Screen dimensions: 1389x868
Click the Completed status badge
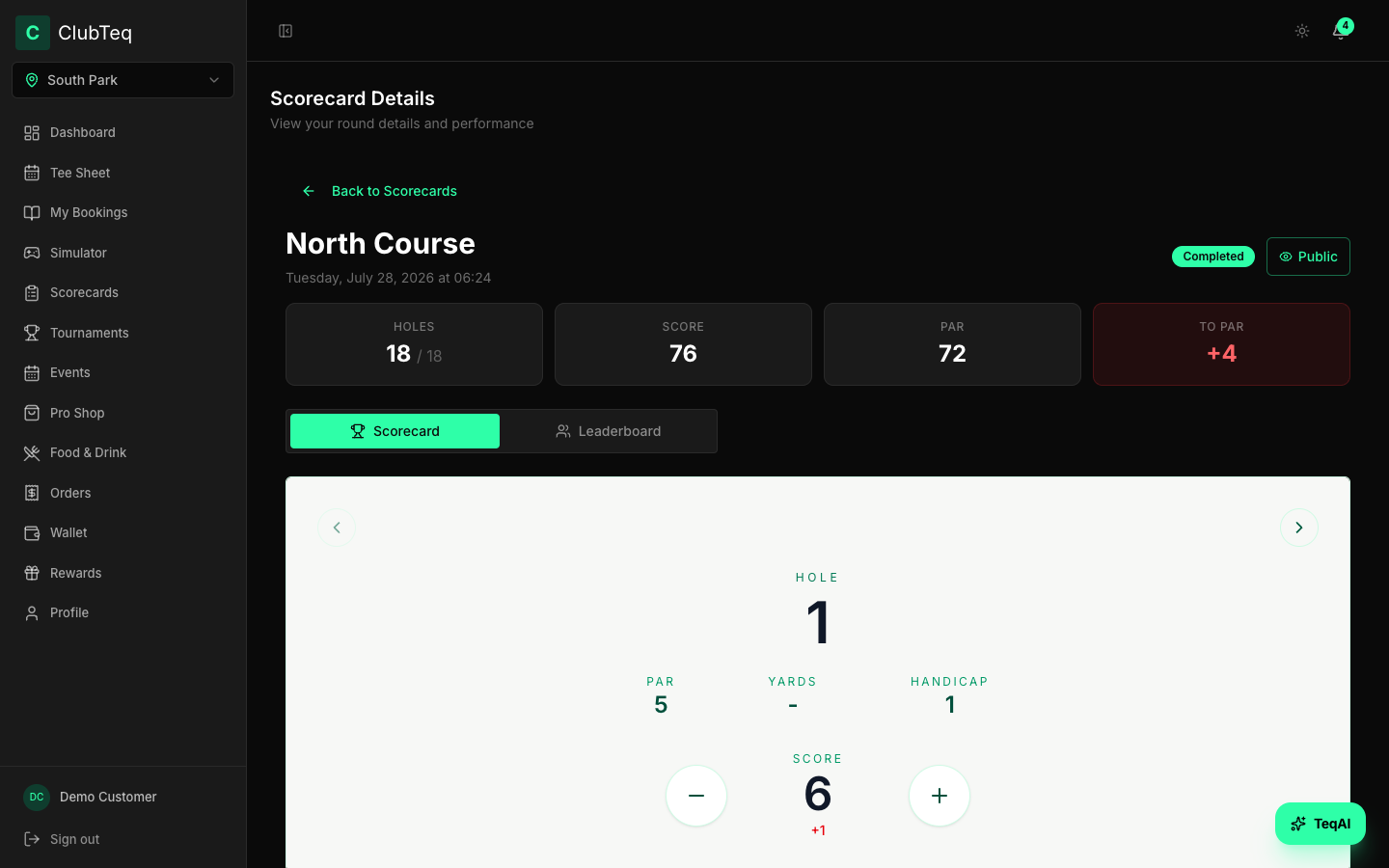coord(1213,257)
